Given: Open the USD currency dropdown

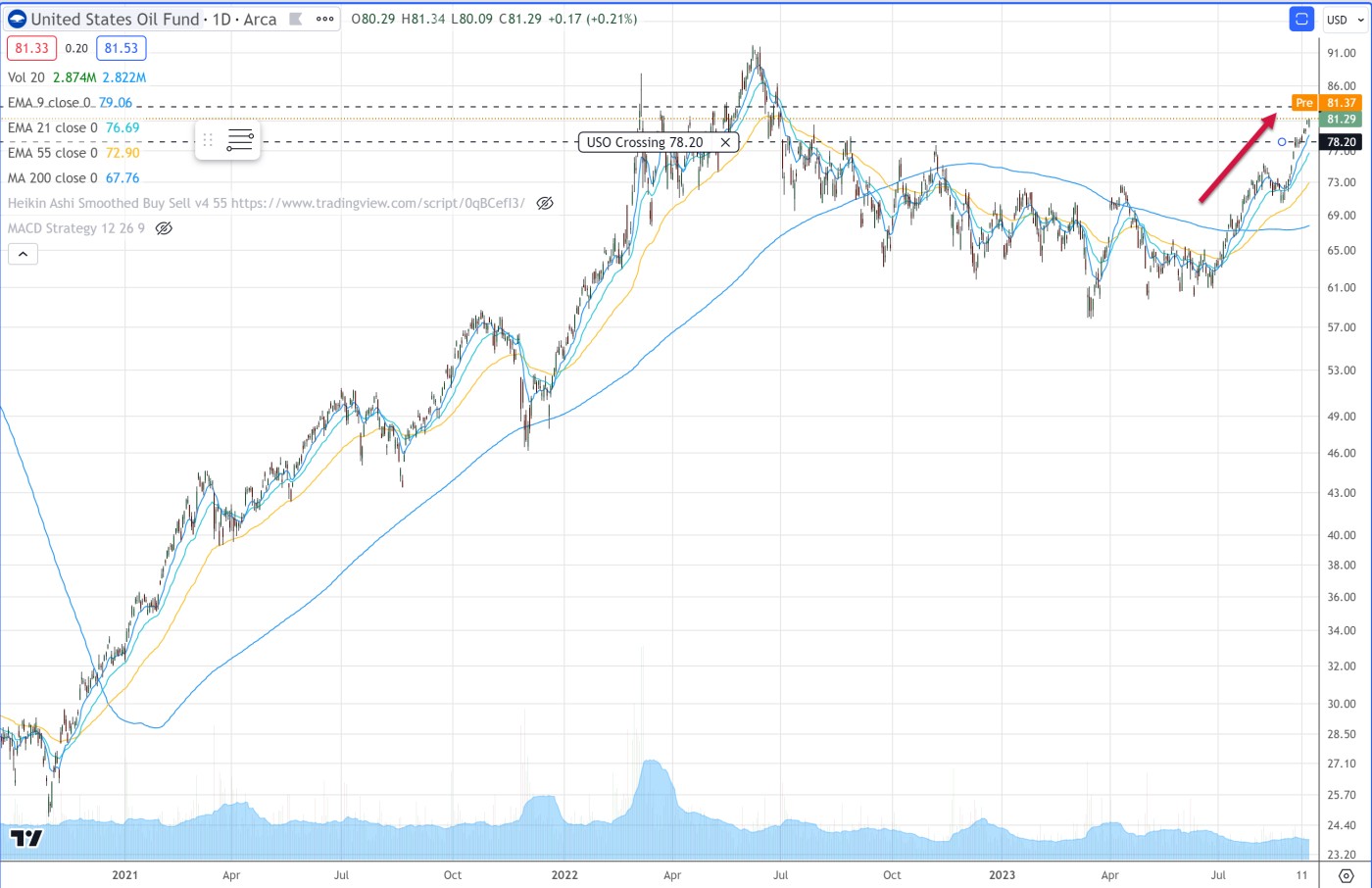Looking at the screenshot, I should click(1346, 20).
